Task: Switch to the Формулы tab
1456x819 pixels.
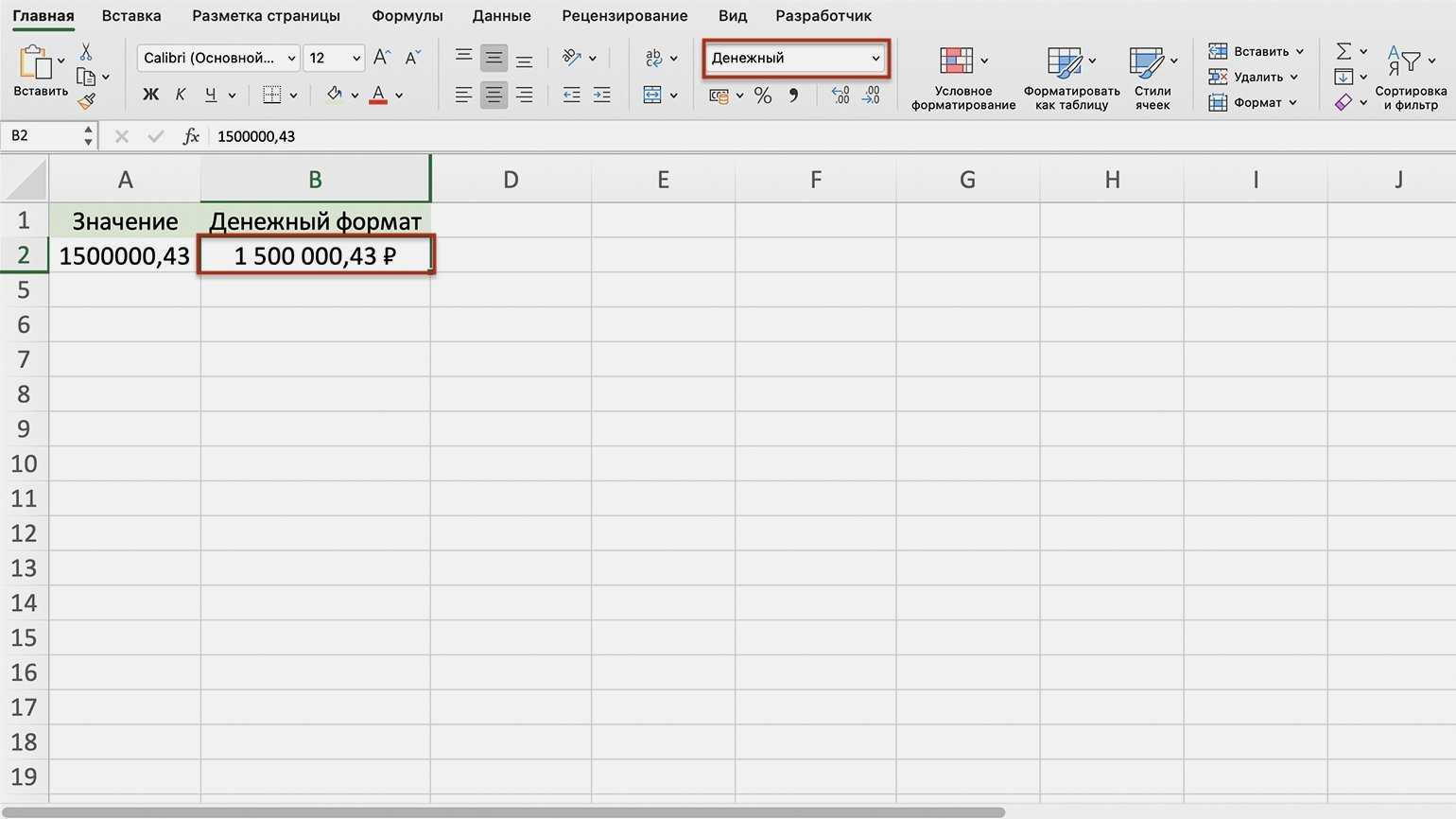Action: click(407, 16)
